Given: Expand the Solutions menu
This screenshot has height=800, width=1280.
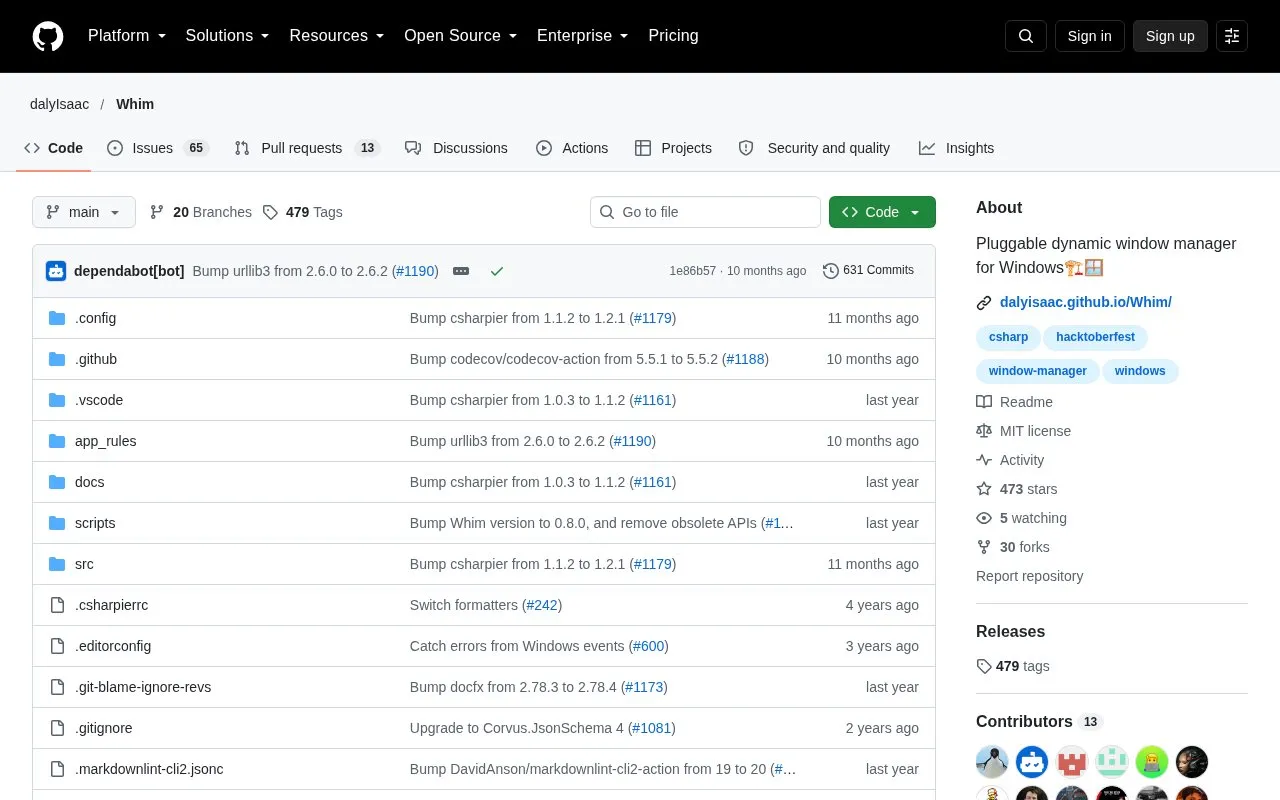Looking at the screenshot, I should point(228,36).
